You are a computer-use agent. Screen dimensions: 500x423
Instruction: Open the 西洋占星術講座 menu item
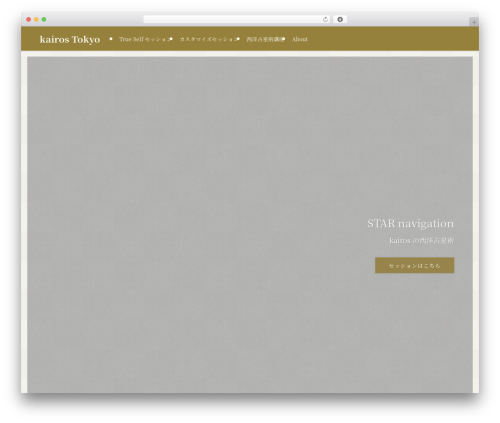click(x=265, y=39)
